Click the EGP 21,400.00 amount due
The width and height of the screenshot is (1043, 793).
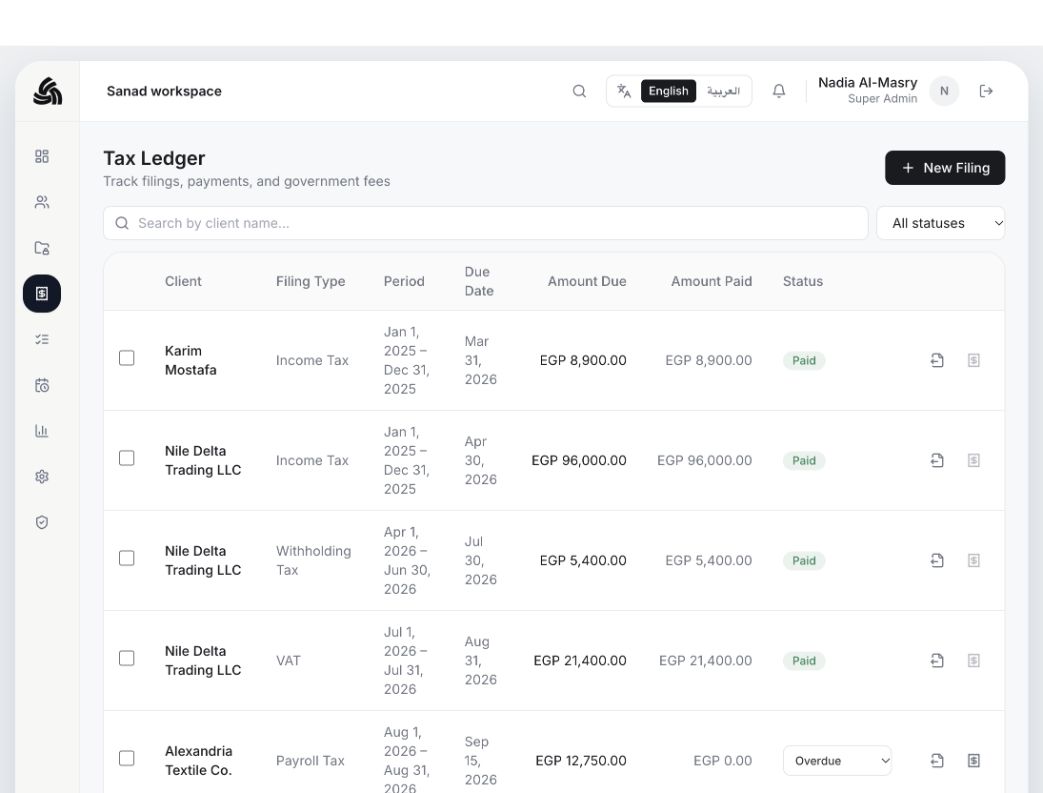pos(580,661)
